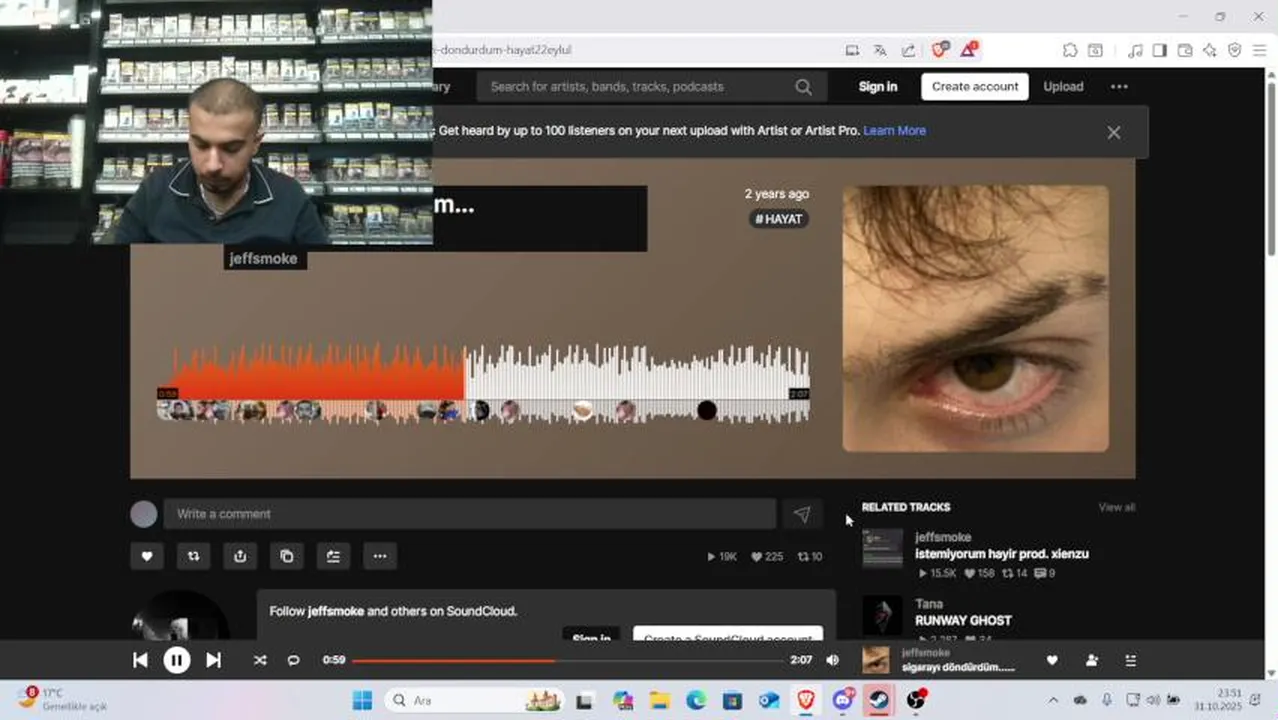Viewport: 1278px width, 720px height.
Task: Toggle shuffle in the bottom player
Action: (260, 660)
